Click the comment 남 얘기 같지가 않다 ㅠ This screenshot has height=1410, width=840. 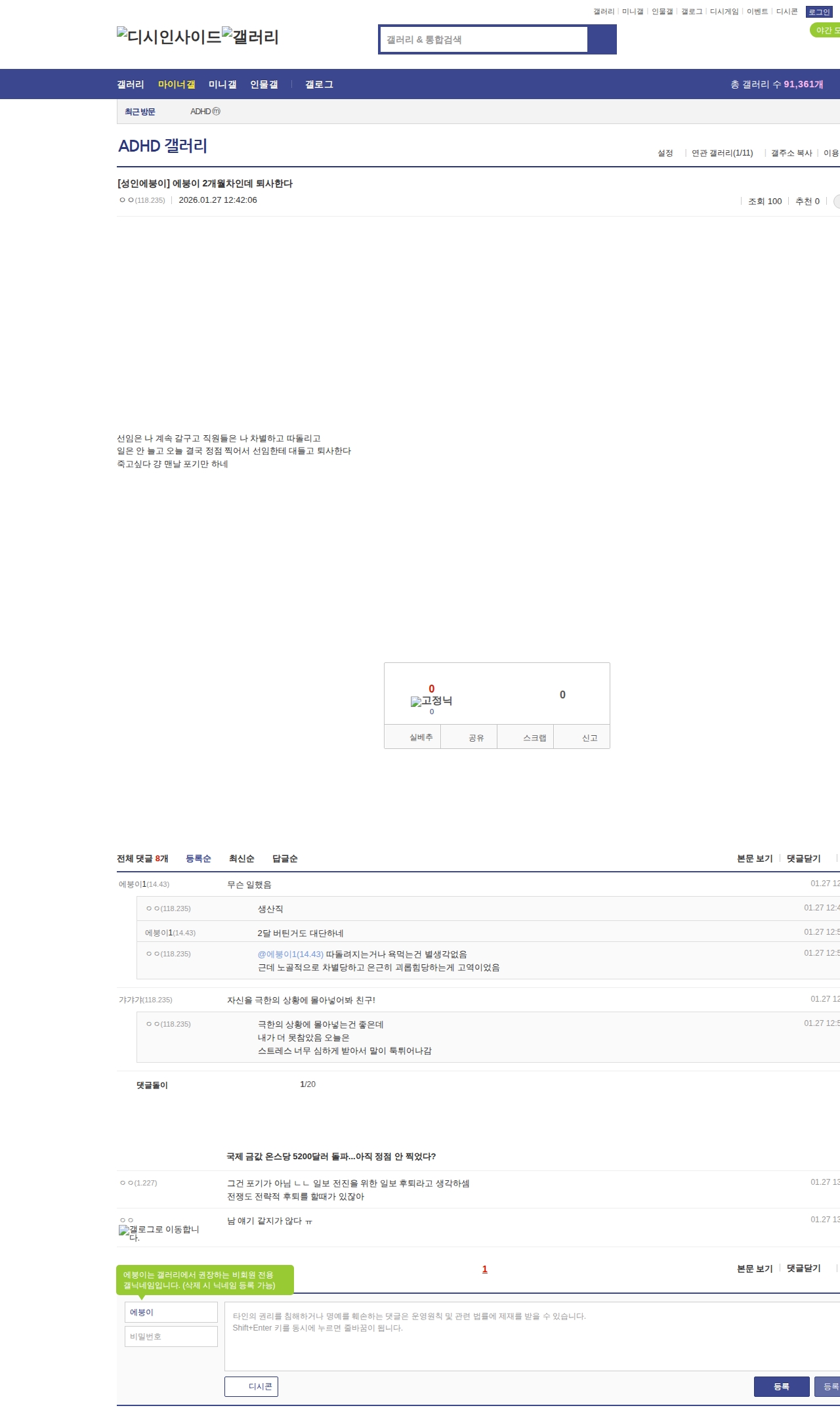270,1221
